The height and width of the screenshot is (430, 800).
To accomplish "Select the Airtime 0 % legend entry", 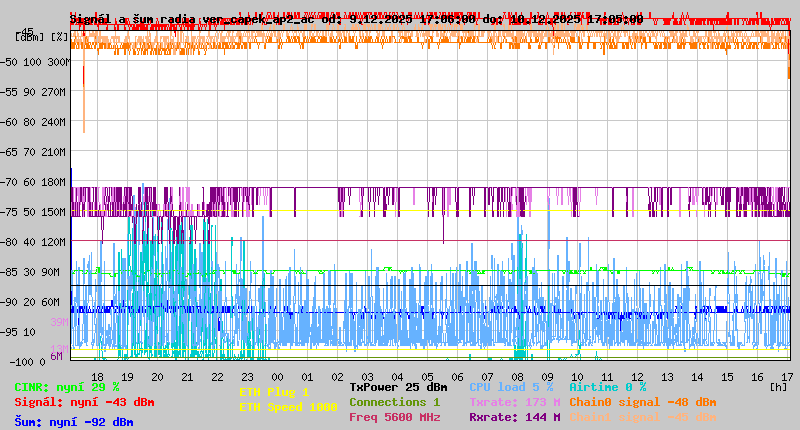I will pyautogui.click(x=607, y=387).
